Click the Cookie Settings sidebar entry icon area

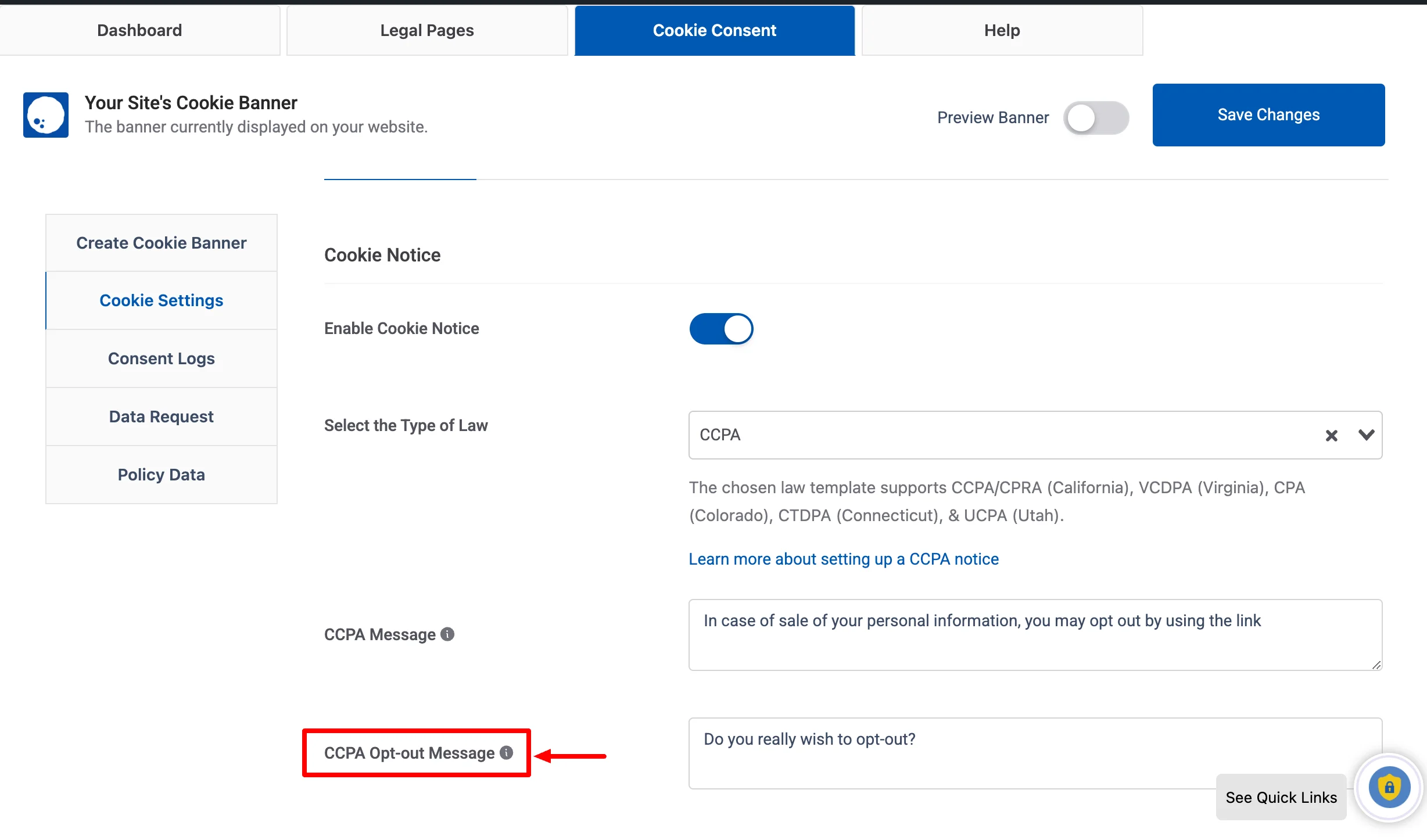[162, 300]
